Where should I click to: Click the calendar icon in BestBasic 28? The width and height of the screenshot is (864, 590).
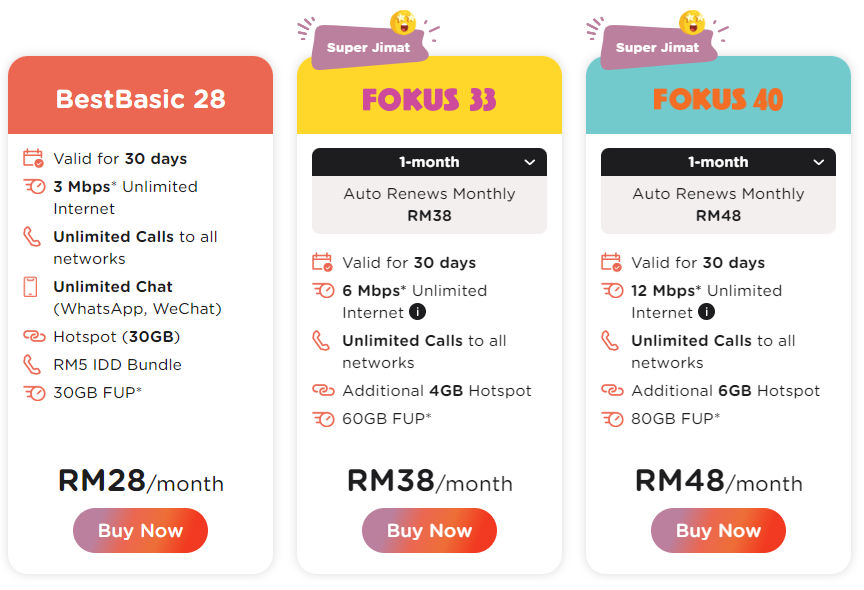click(33, 158)
